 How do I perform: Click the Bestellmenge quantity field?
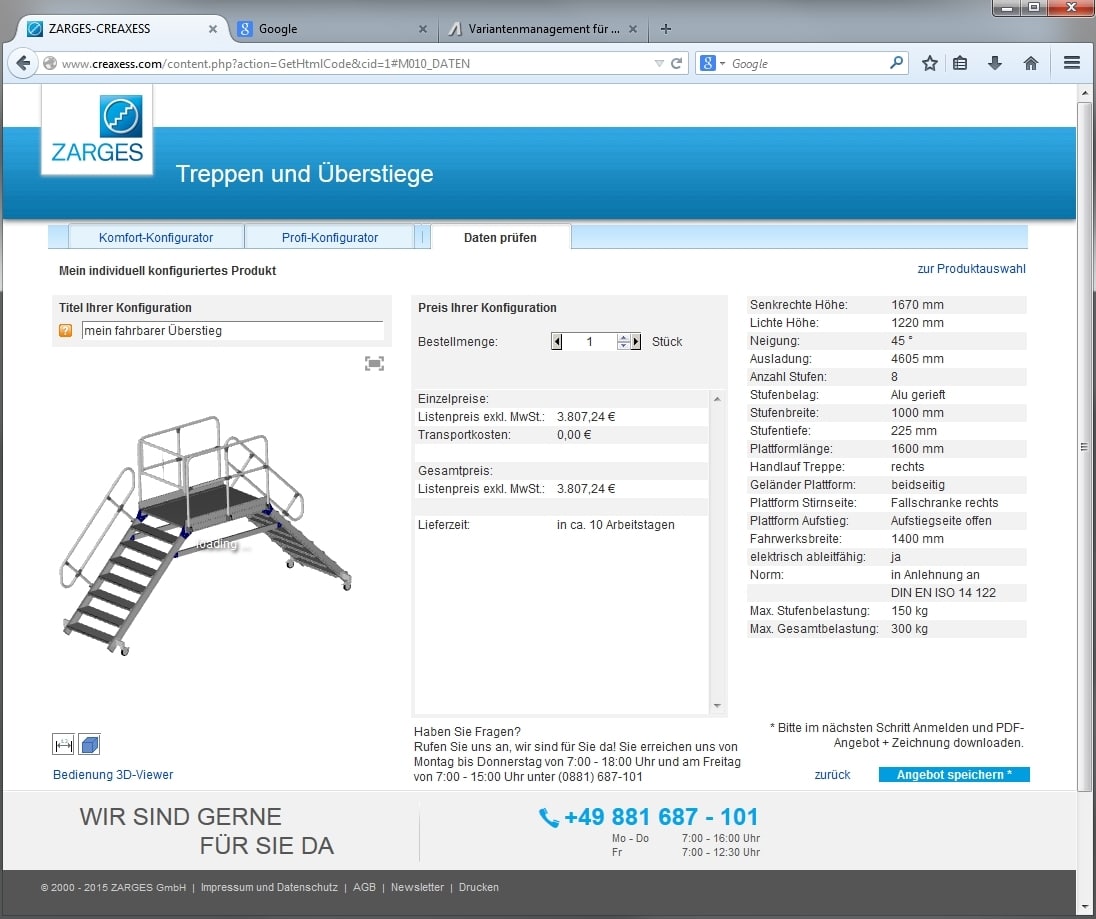[590, 342]
